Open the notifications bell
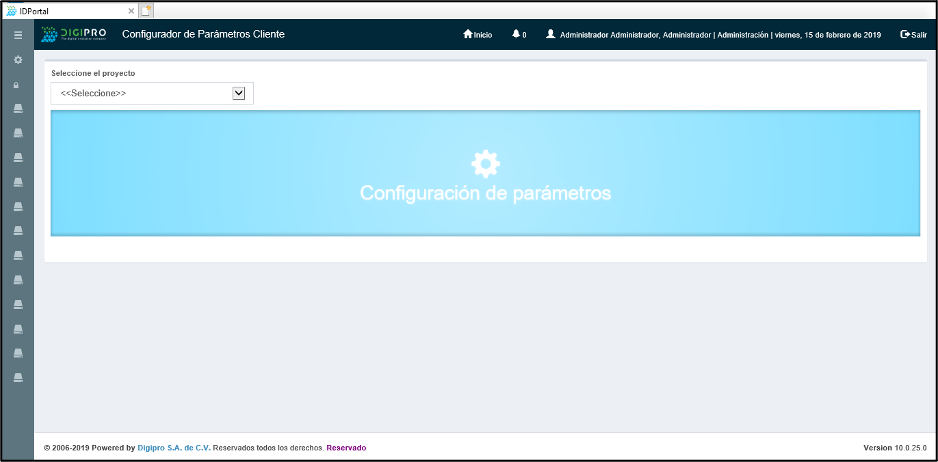Screen dimensions: 938x462 (x=517, y=35)
